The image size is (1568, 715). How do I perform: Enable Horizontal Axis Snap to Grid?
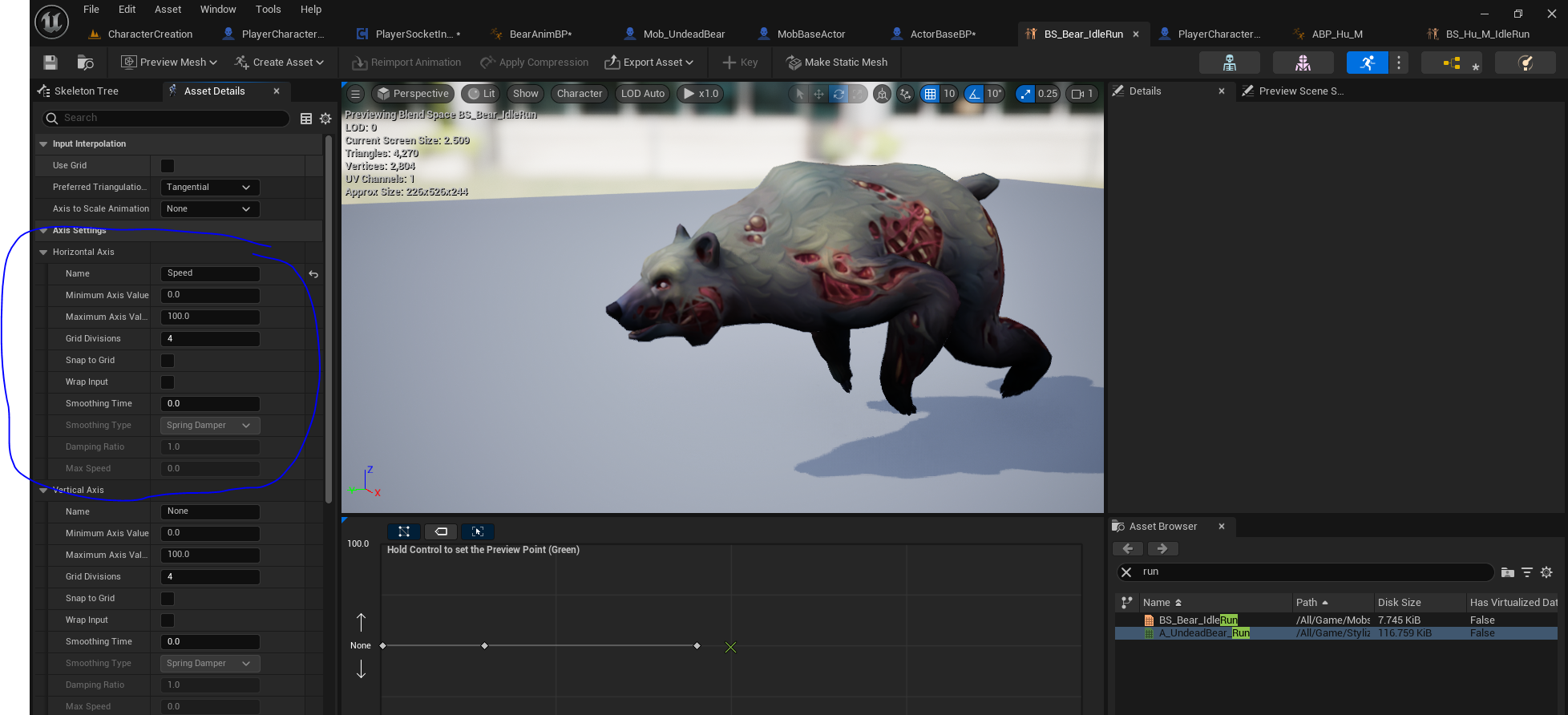point(168,361)
